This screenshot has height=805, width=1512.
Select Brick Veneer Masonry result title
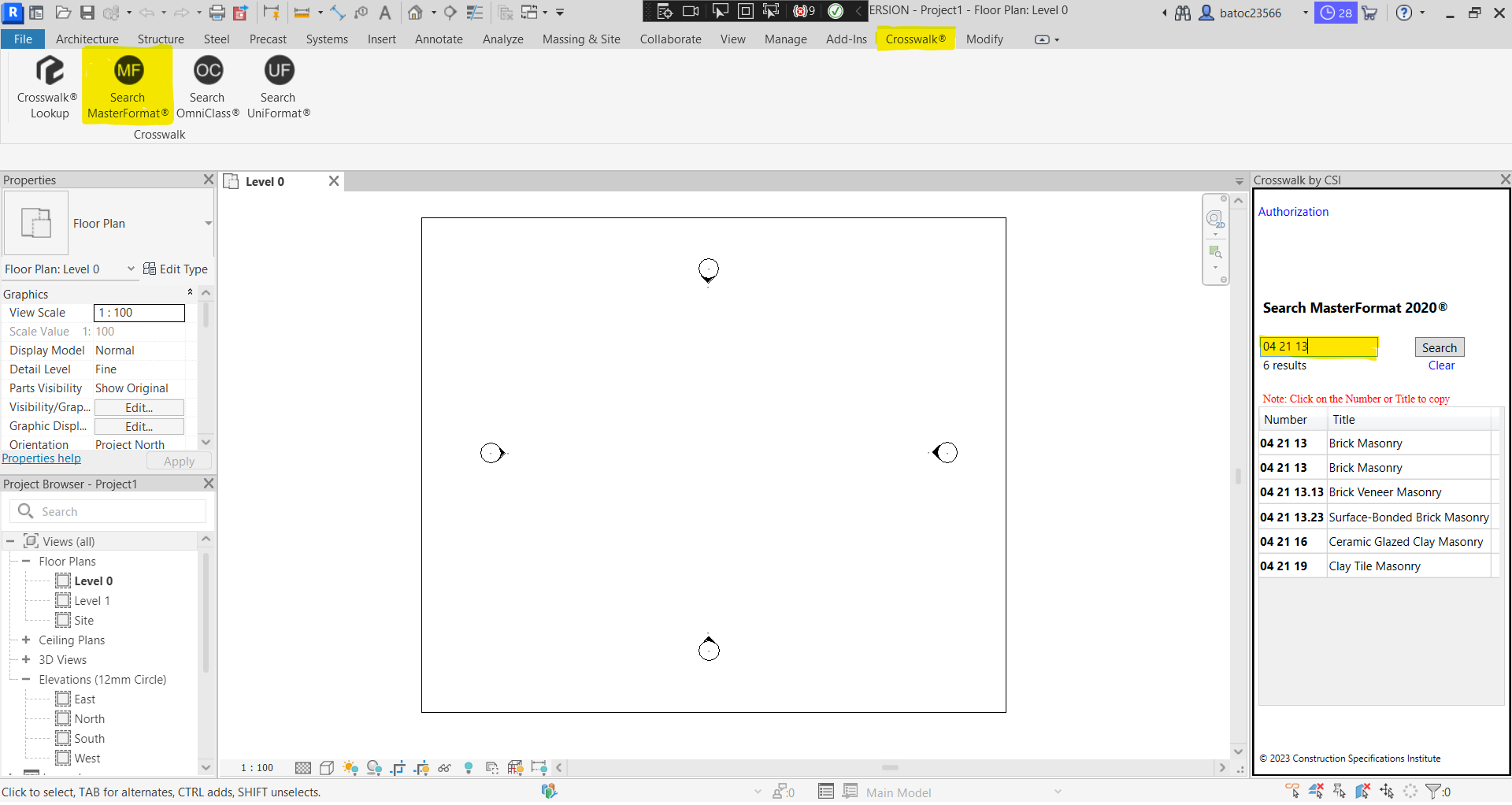pyautogui.click(x=1385, y=492)
